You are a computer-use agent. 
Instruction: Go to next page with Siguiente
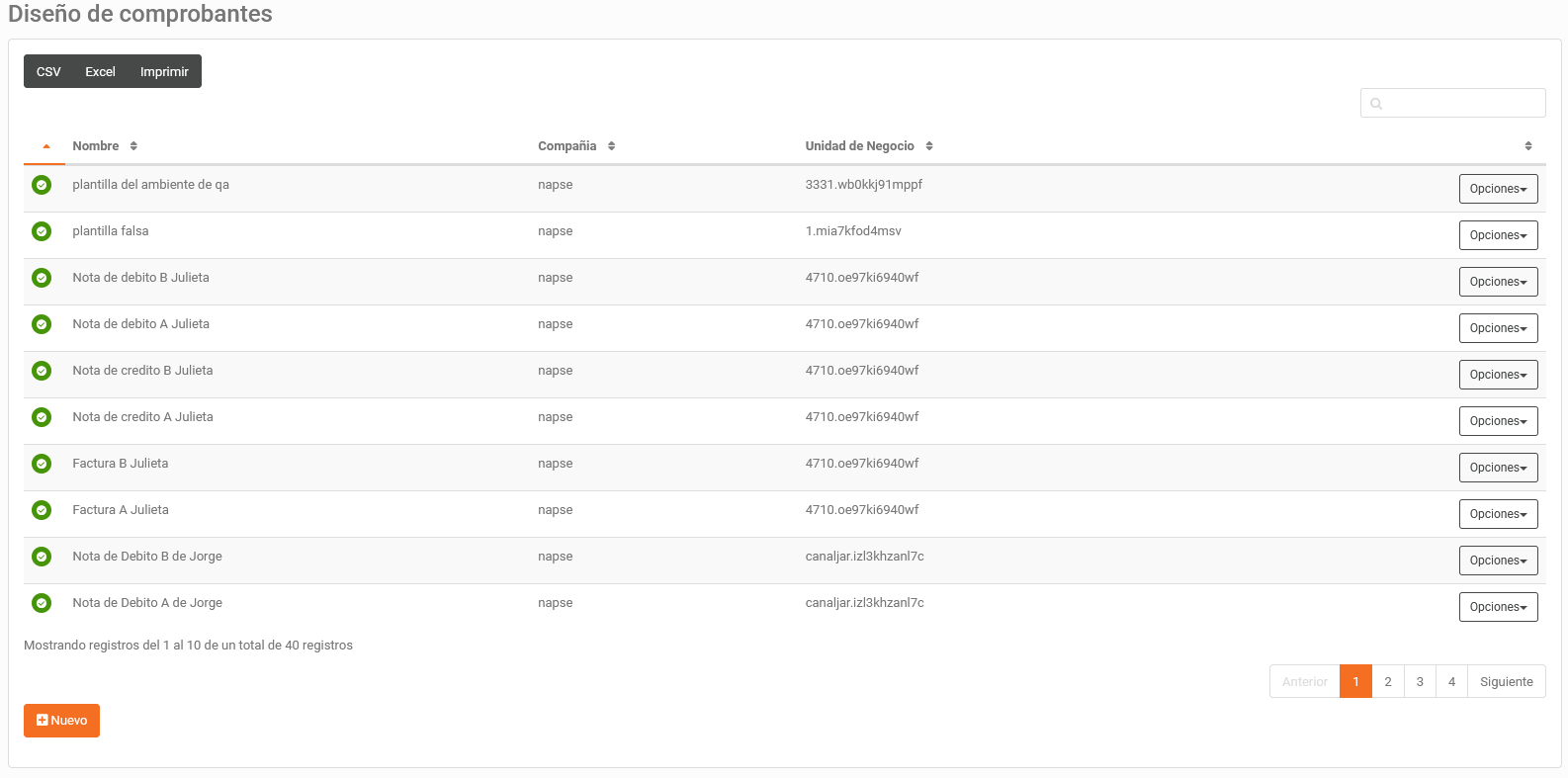(1506, 682)
